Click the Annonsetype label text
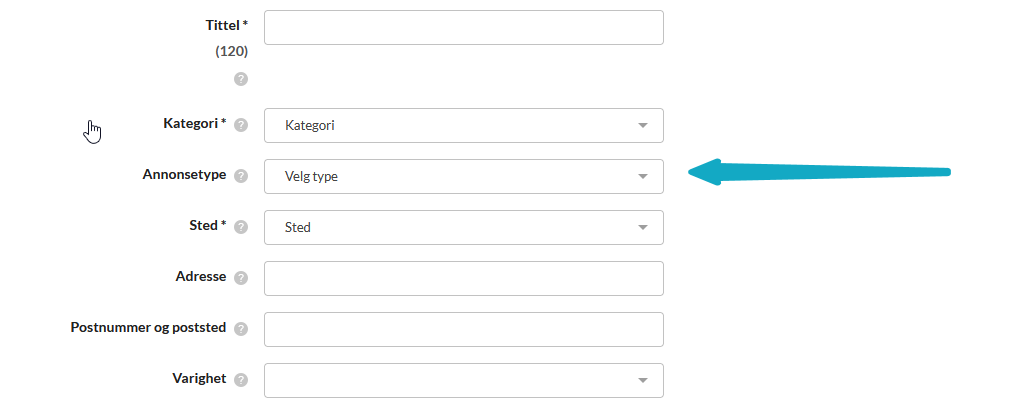 (x=184, y=175)
